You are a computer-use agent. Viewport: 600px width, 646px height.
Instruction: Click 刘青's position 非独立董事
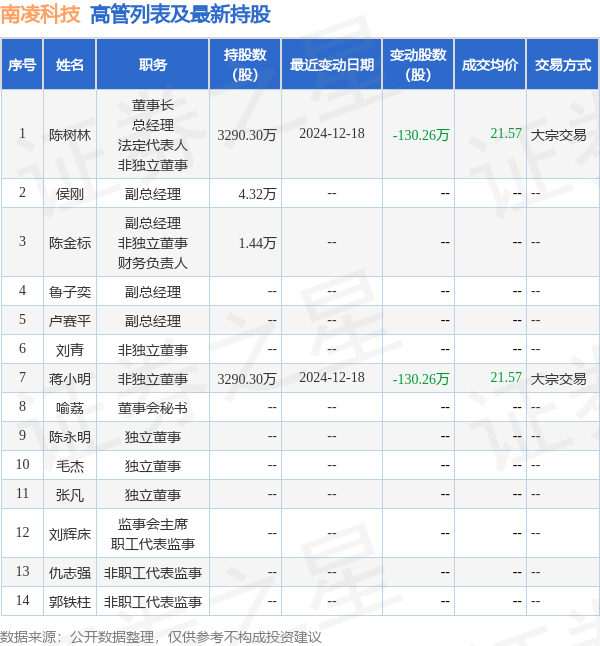point(152,350)
